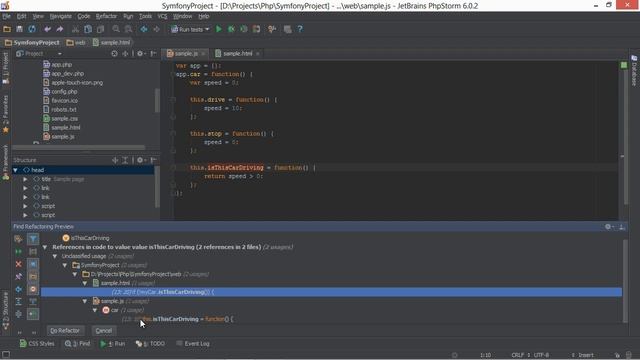
Task: Collapse the SymfonyProject usages node
Action: point(65,265)
